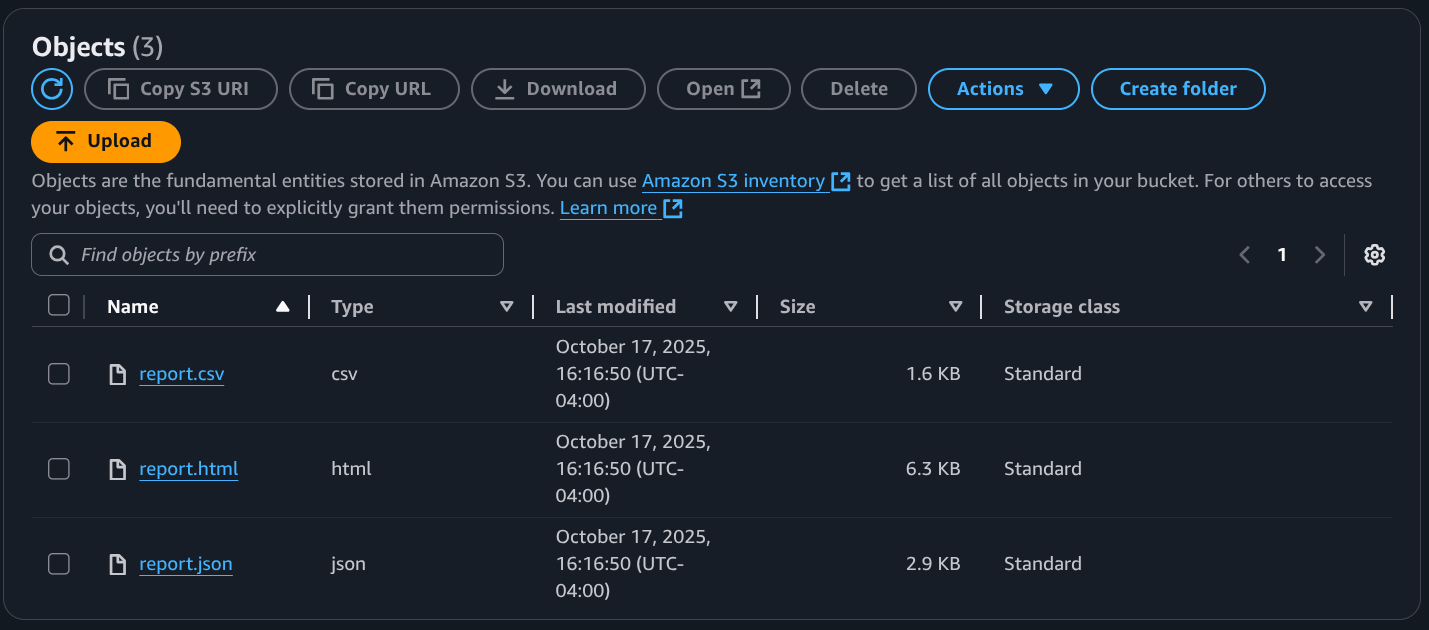The image size is (1429, 630).
Task: Sort by Size column arrow
Action: (955, 307)
